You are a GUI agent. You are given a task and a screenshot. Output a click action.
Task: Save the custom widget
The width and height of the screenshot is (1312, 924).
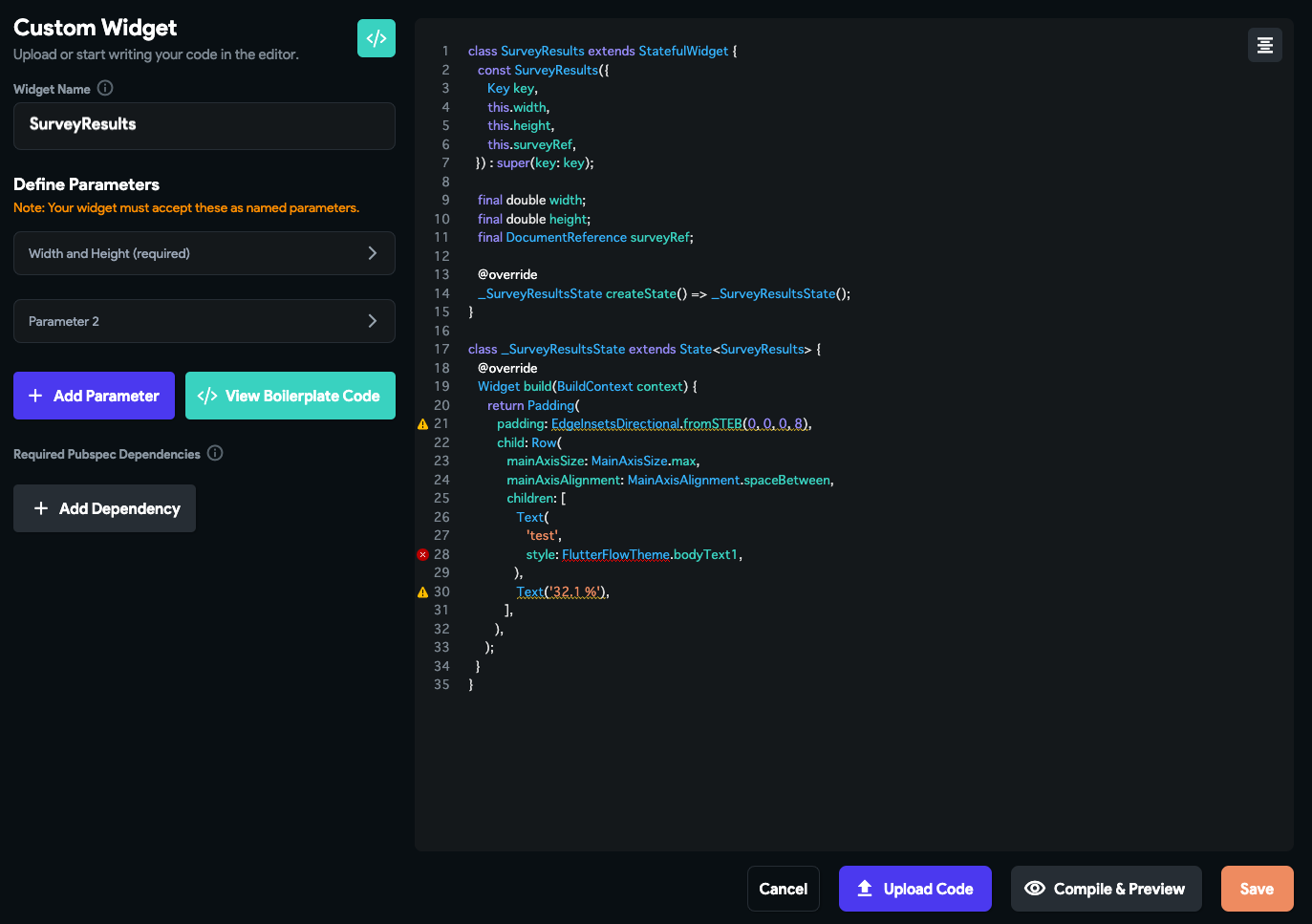[1257, 889]
